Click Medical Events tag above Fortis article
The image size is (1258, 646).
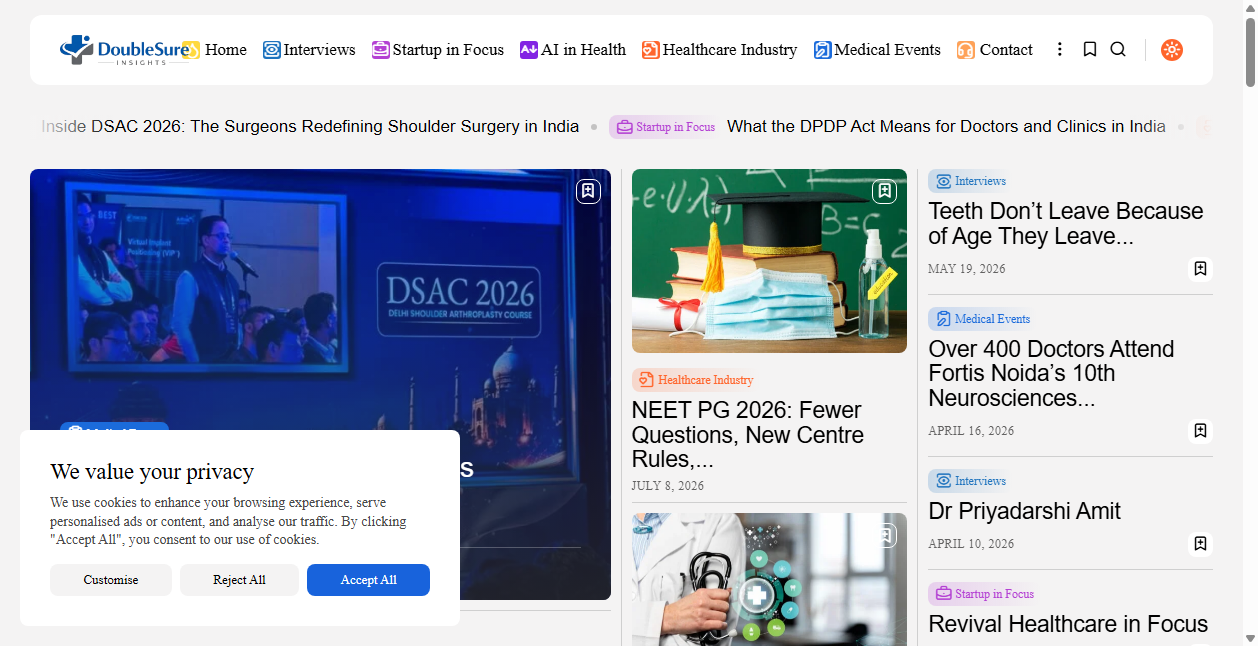coord(981,319)
